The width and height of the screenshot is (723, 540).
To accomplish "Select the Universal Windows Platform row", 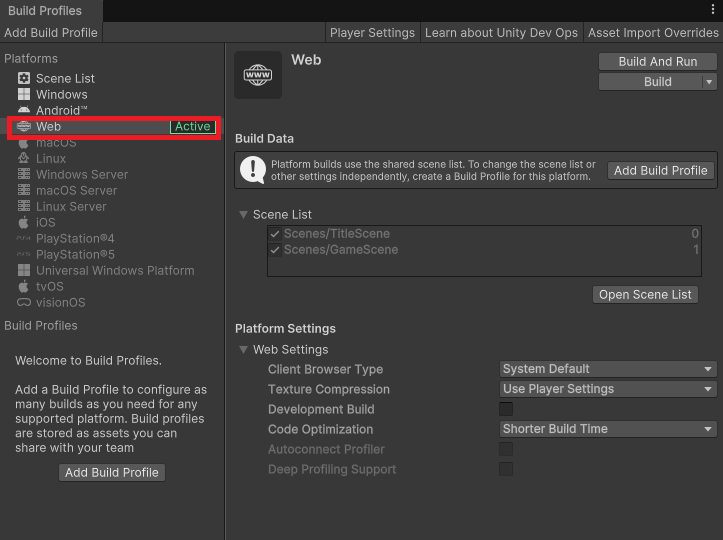I will tap(112, 270).
